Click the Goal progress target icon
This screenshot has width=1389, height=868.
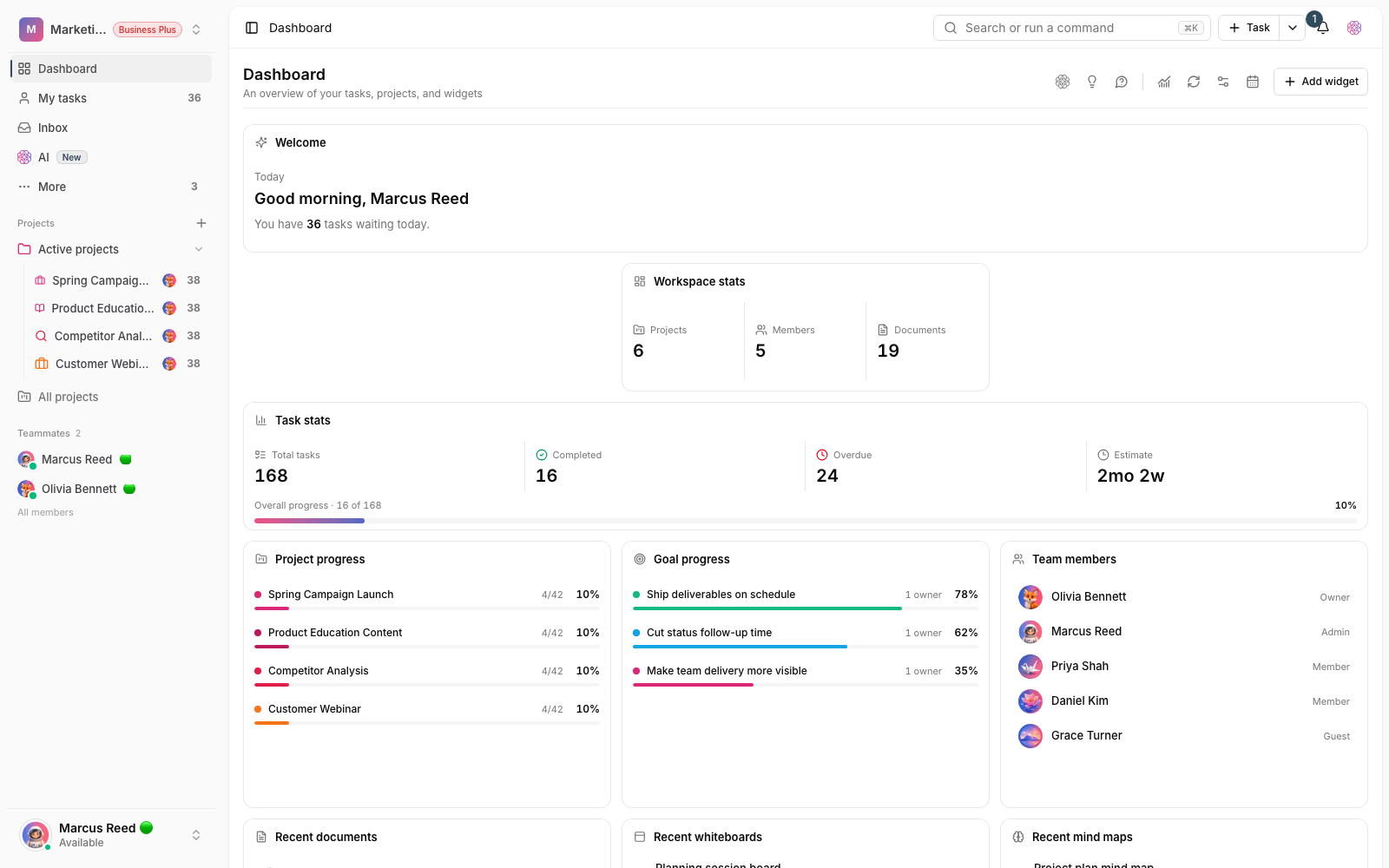(640, 559)
